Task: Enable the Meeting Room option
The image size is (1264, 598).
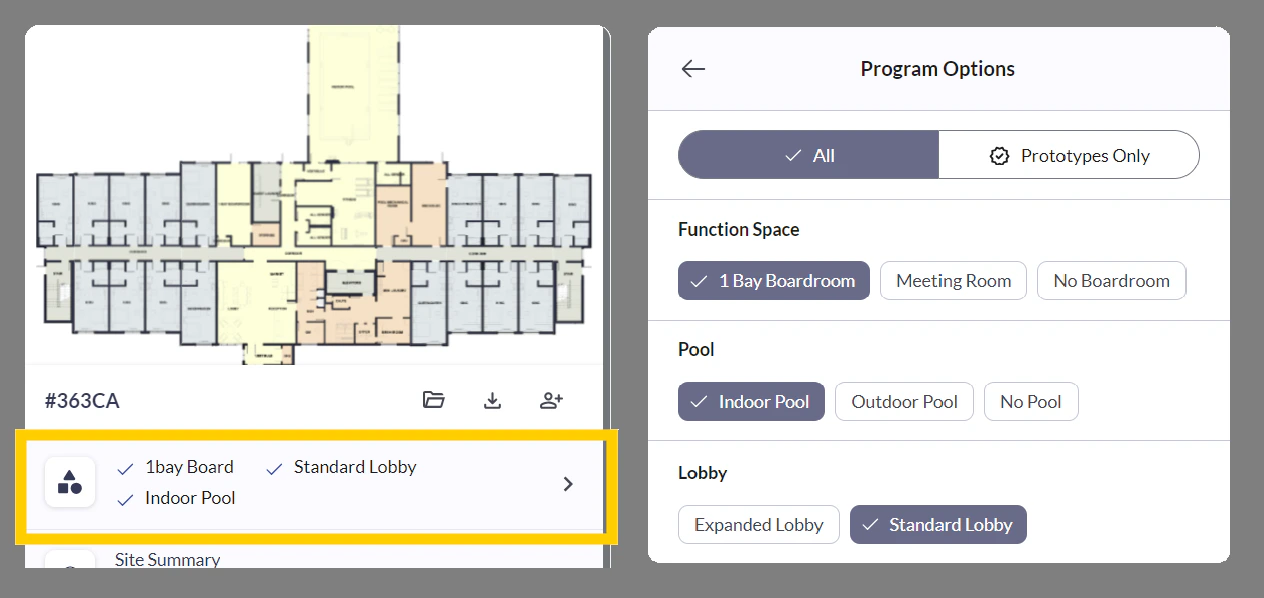Action: 953,280
